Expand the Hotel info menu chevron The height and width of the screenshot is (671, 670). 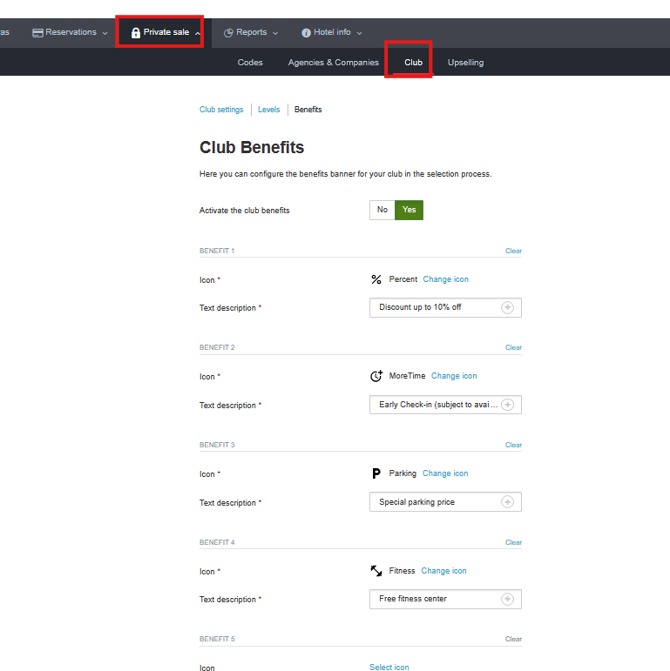(359, 33)
